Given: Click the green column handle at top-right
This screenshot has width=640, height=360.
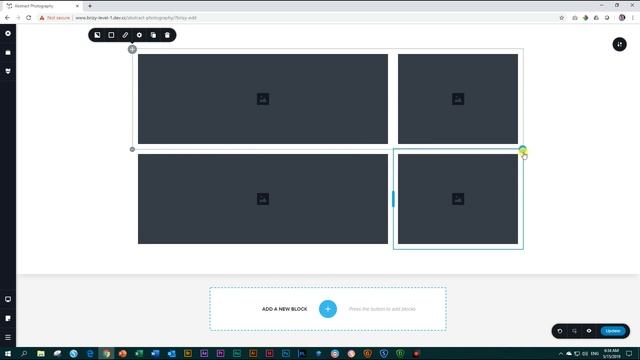Looking at the screenshot, I should pos(523,149).
